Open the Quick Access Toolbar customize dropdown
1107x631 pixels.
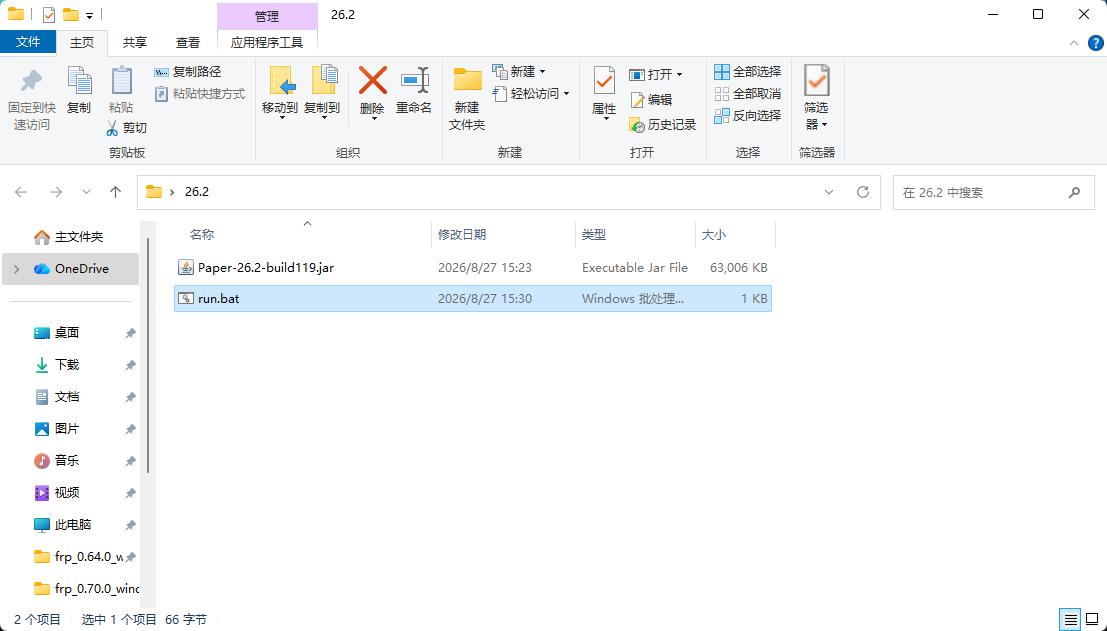(89, 15)
